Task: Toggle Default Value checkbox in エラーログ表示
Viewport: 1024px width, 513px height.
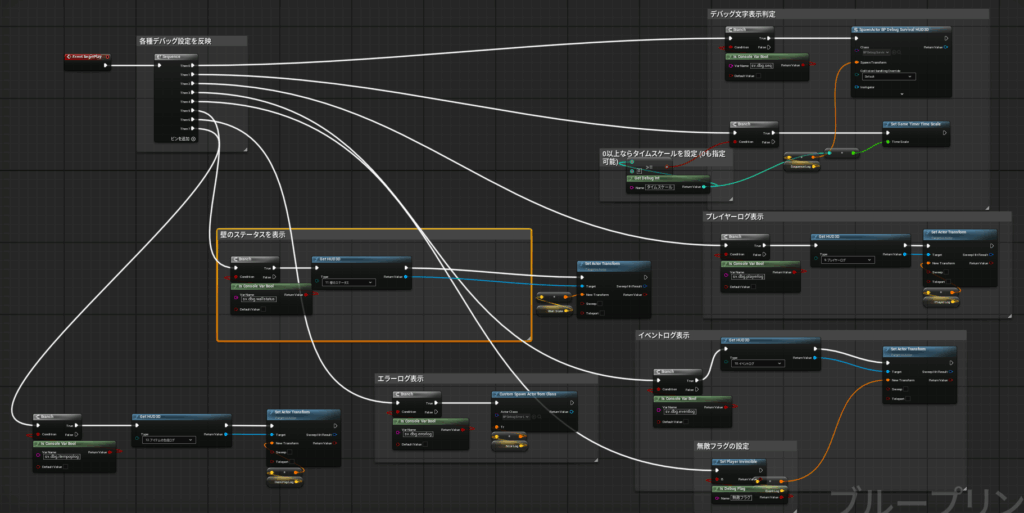Action: 426,444
